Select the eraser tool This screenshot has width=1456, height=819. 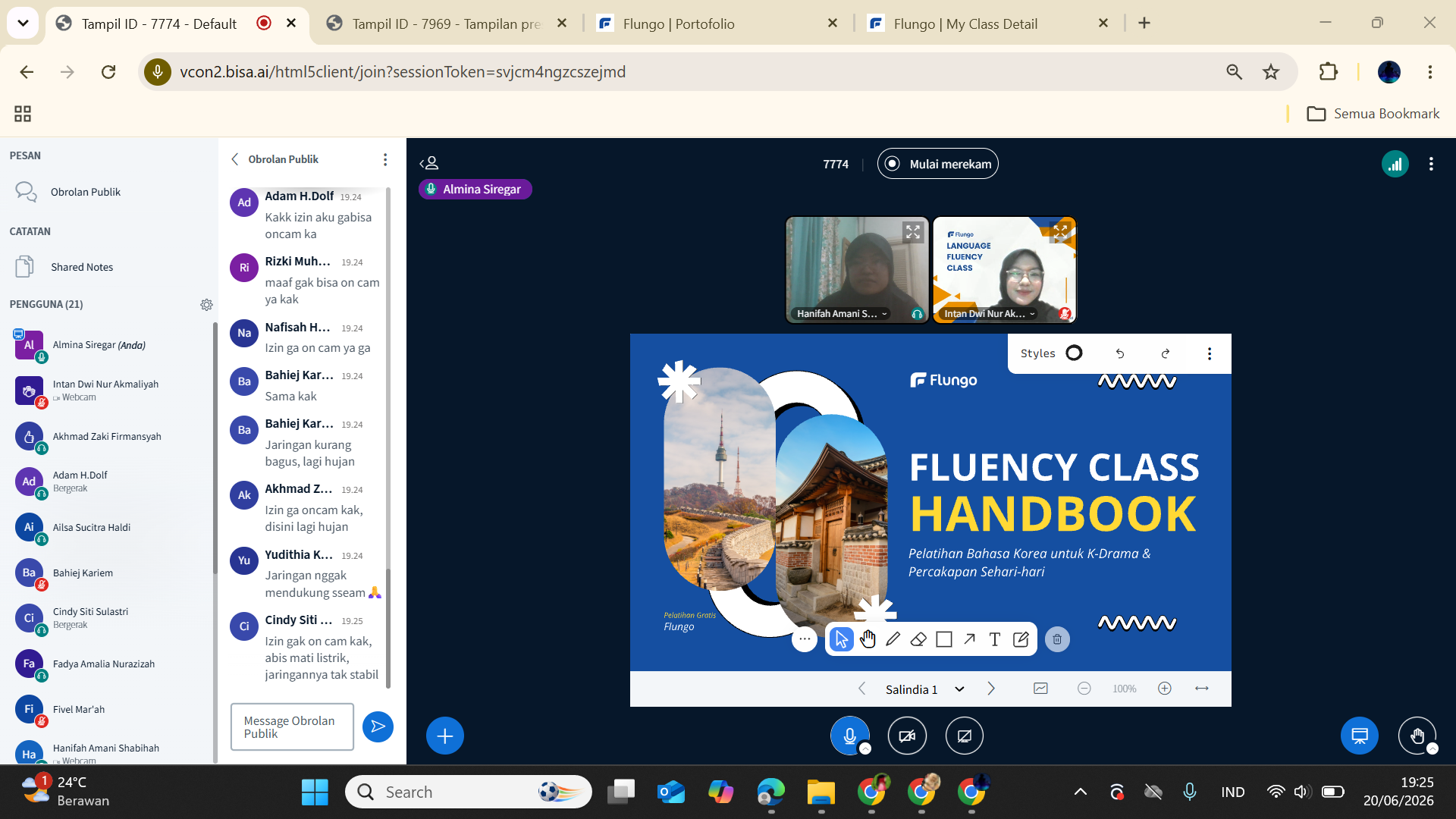click(x=918, y=639)
